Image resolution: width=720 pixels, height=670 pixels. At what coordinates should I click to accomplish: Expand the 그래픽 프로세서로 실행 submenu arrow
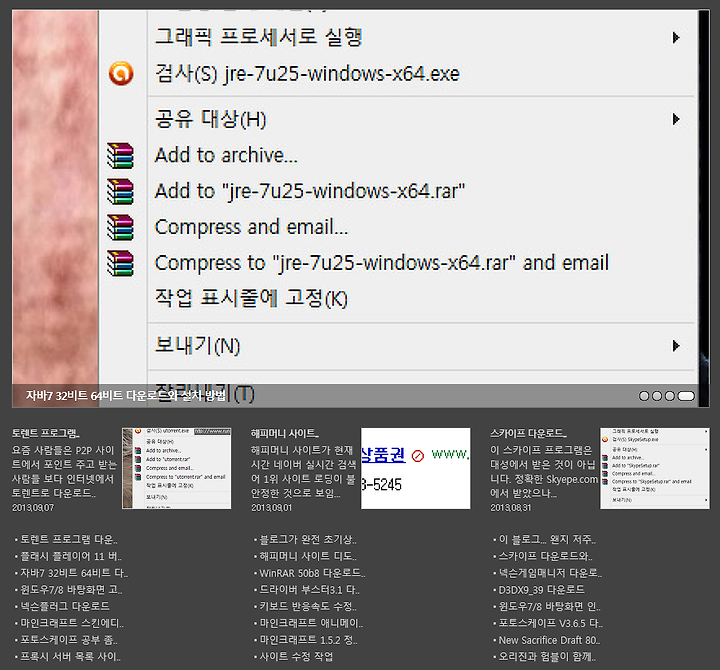[676, 38]
